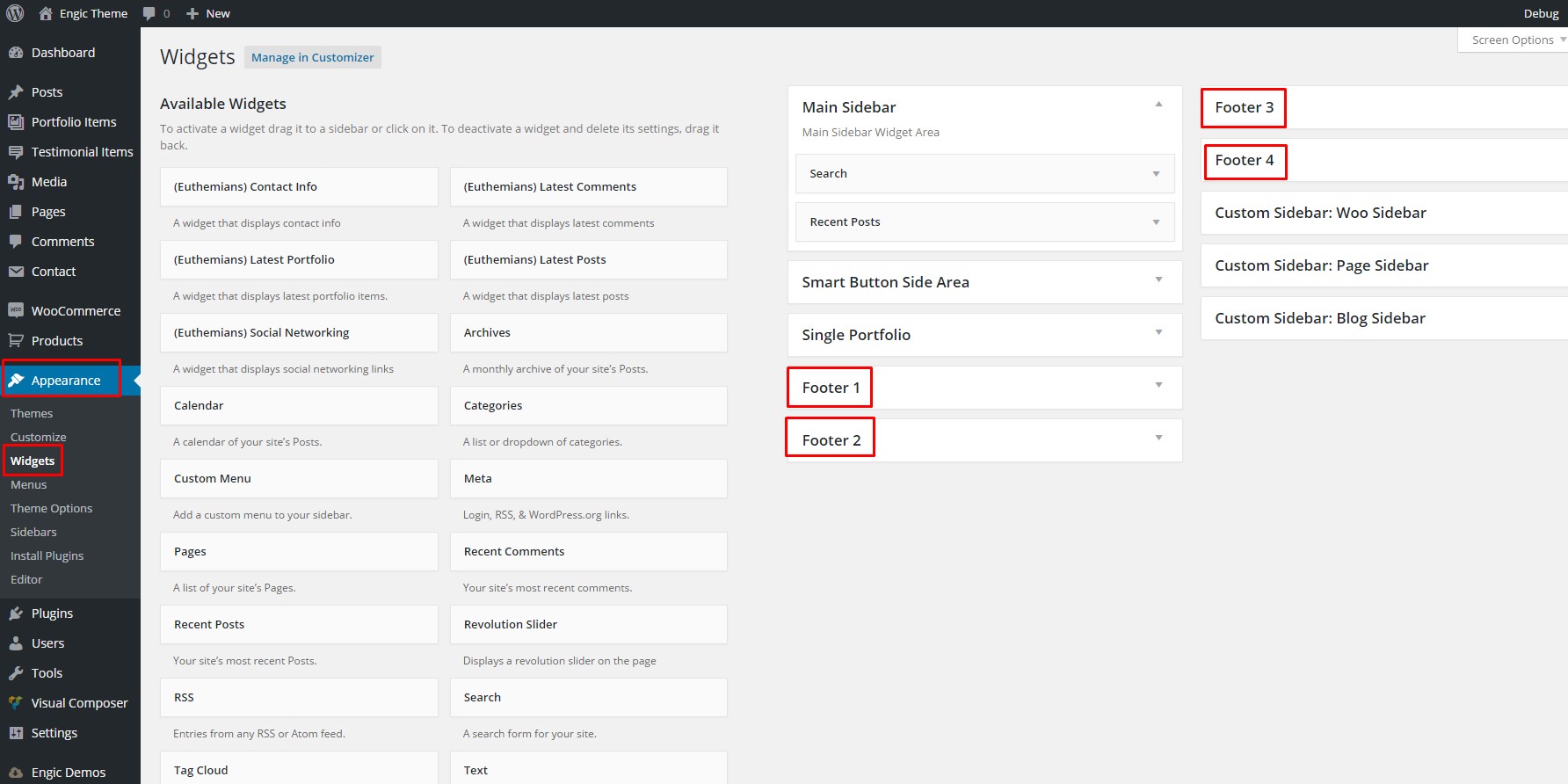Image resolution: width=1568 pixels, height=784 pixels.
Task: Open Custom Sidebar: Blog Sidebar area
Action: tap(1384, 318)
